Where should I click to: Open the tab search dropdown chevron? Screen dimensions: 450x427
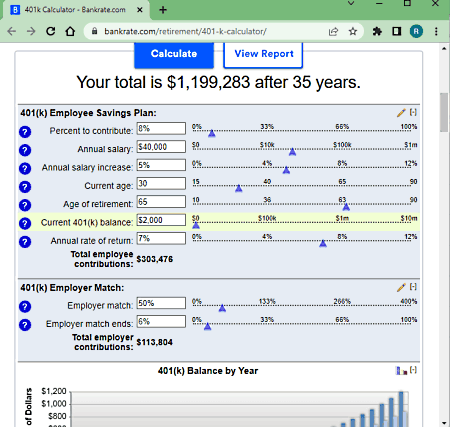[x=351, y=3]
